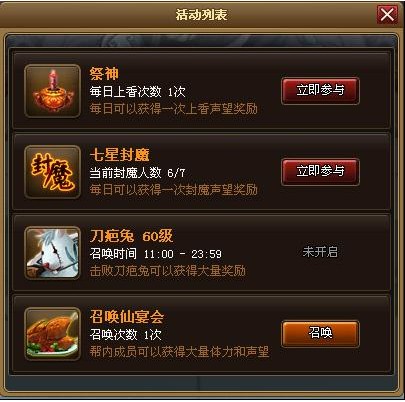Select the 七星封魔 activity title
Image resolution: width=405 pixels, height=402 pixels.
[x=119, y=154]
